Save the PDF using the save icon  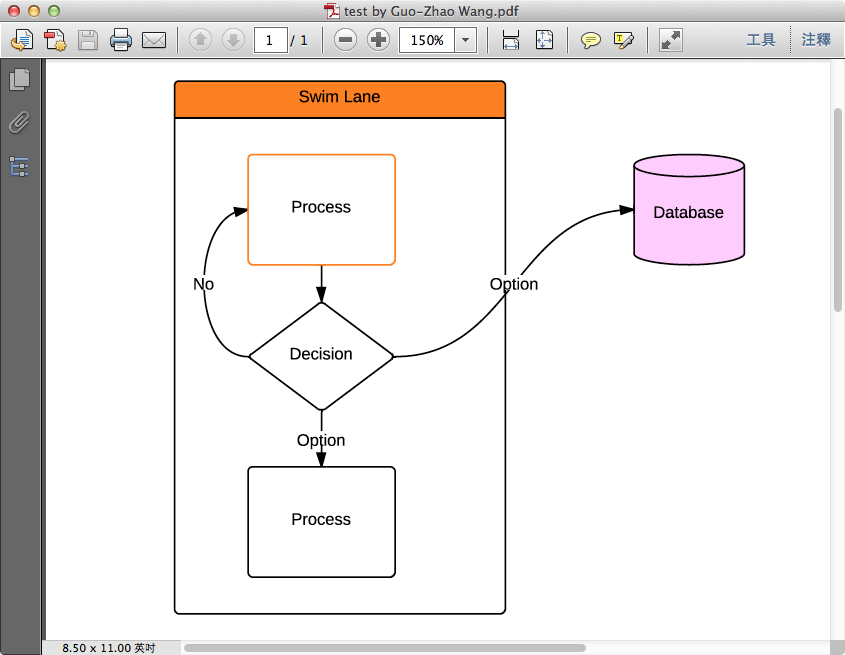[x=88, y=40]
